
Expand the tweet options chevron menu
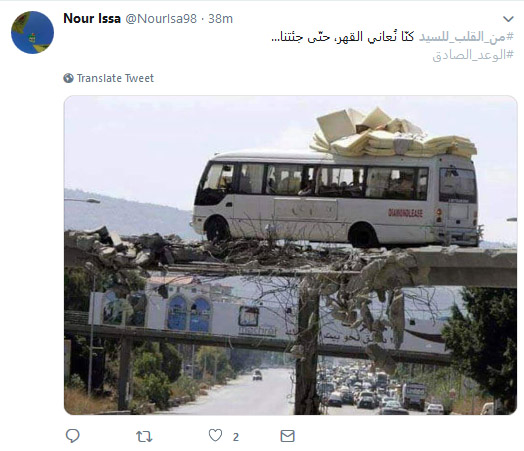(508, 19)
